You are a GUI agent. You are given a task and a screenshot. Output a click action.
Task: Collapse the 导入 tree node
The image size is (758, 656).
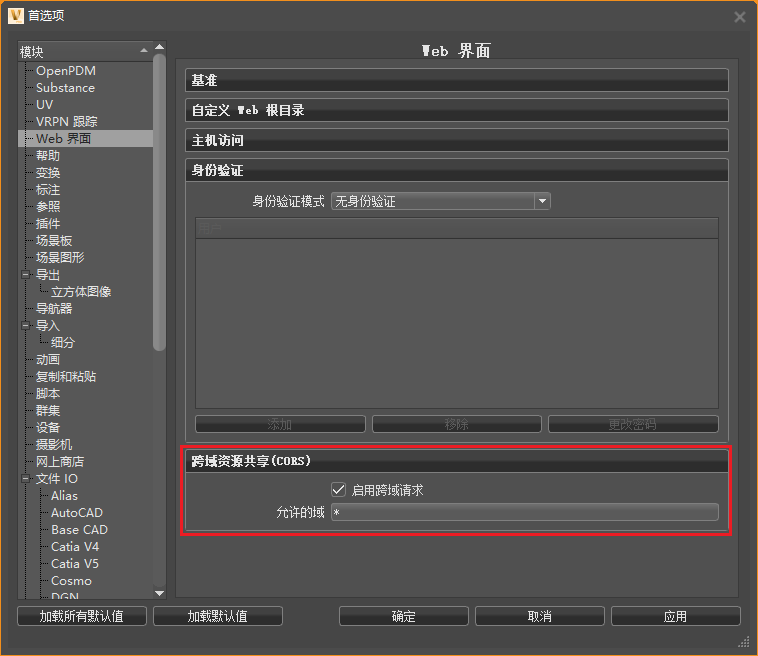pos(25,325)
